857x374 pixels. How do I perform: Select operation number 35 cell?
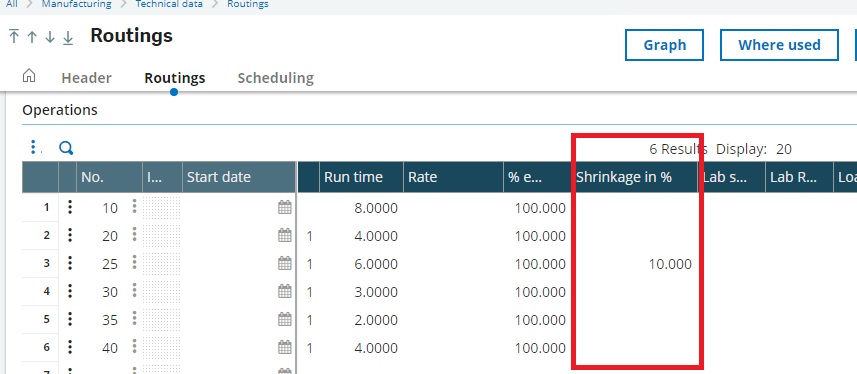tap(109, 320)
